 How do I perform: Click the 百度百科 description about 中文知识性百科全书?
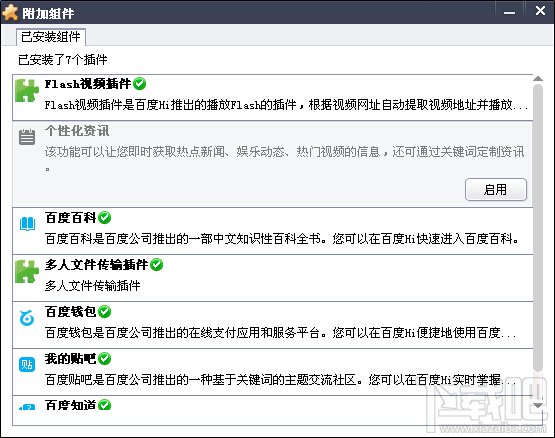(282, 239)
